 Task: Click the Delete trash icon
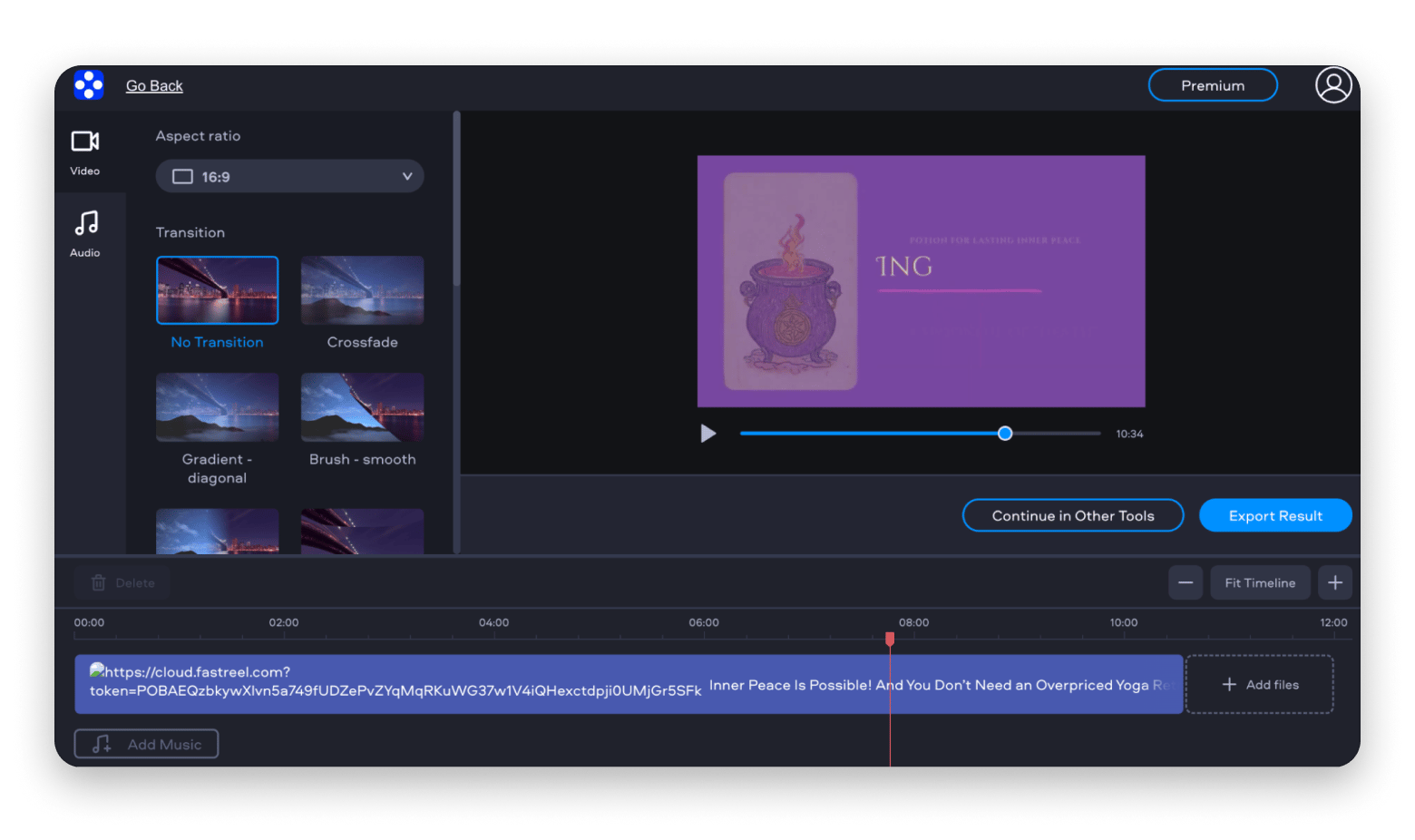coord(99,583)
